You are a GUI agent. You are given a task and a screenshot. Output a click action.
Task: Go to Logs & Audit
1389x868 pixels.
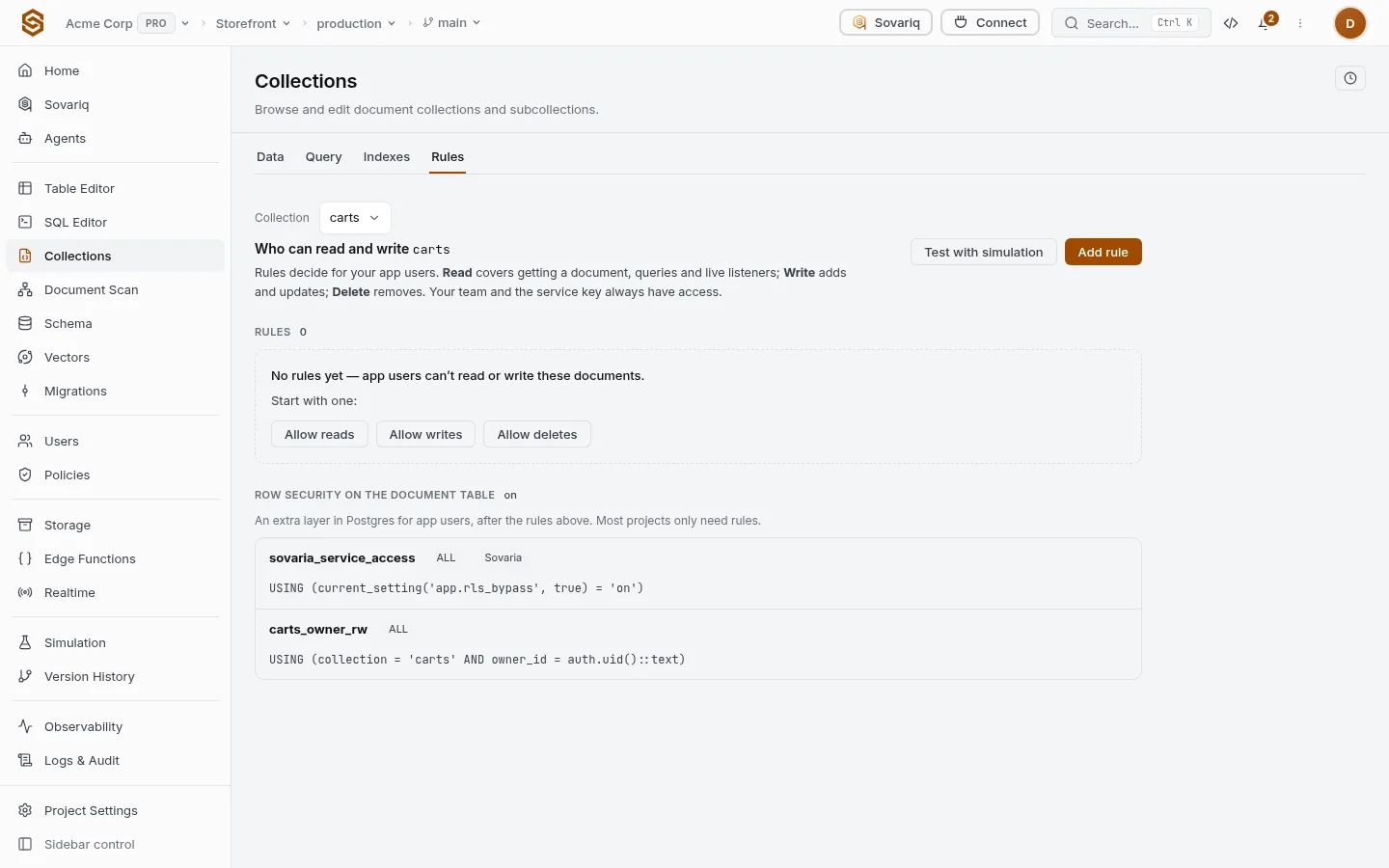tap(116, 760)
